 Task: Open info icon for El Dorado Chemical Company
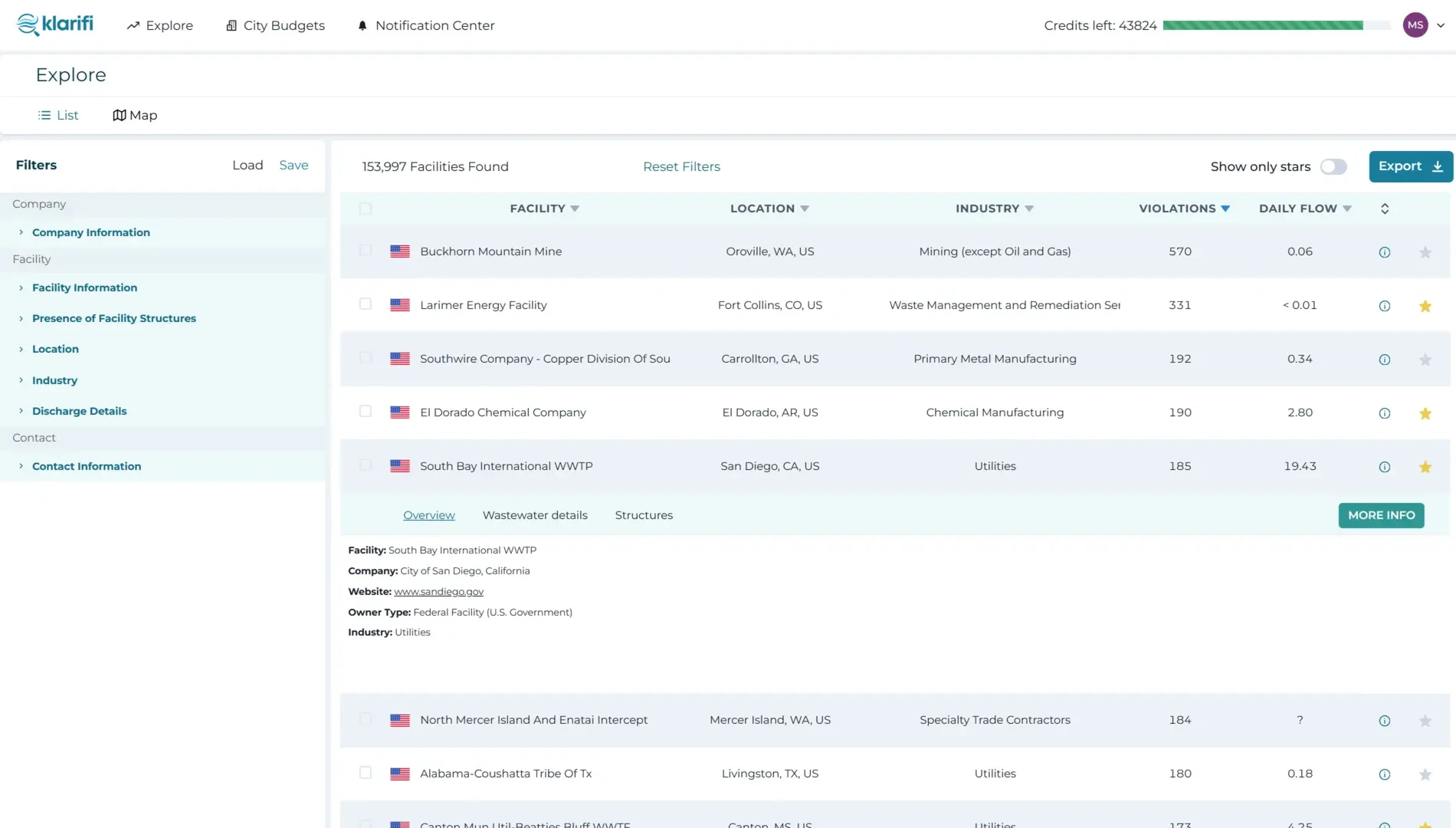click(1384, 413)
